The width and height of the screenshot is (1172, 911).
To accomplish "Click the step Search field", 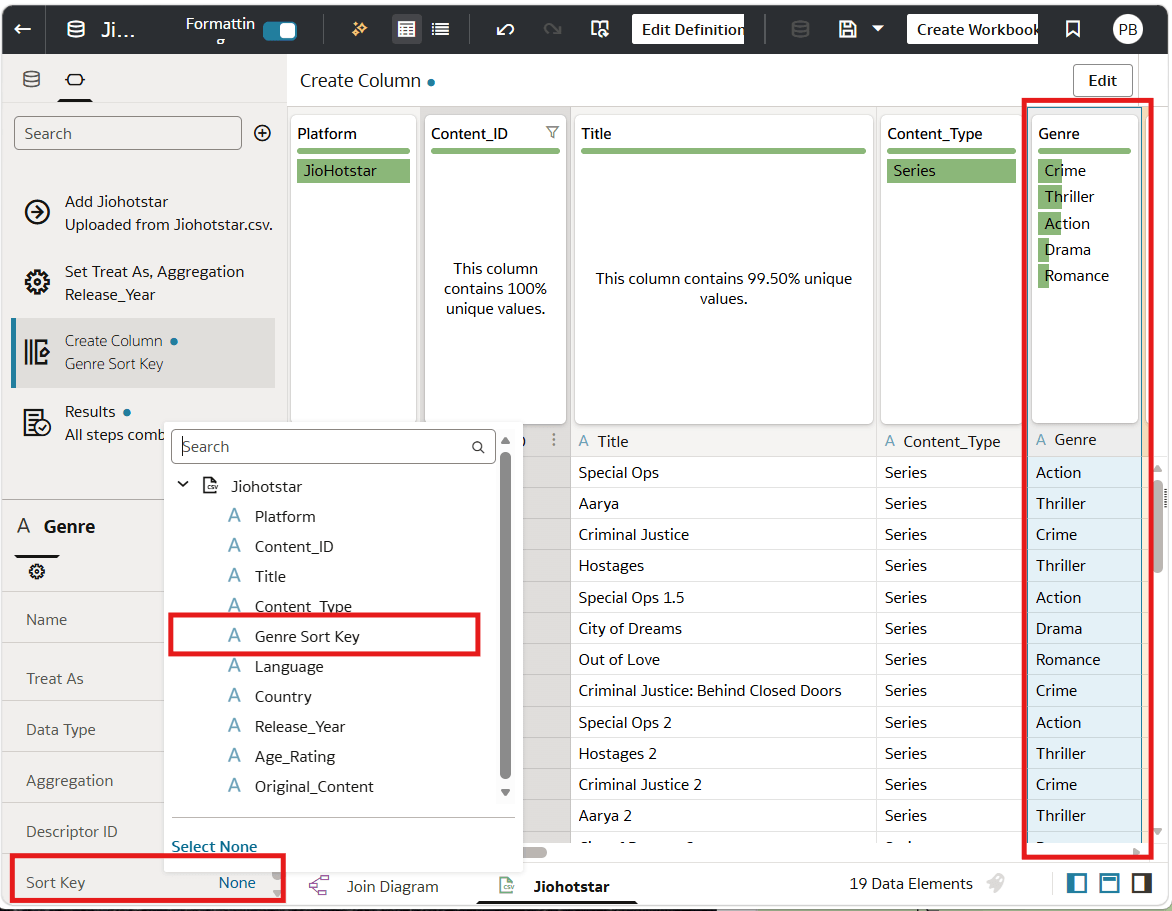I will point(128,133).
